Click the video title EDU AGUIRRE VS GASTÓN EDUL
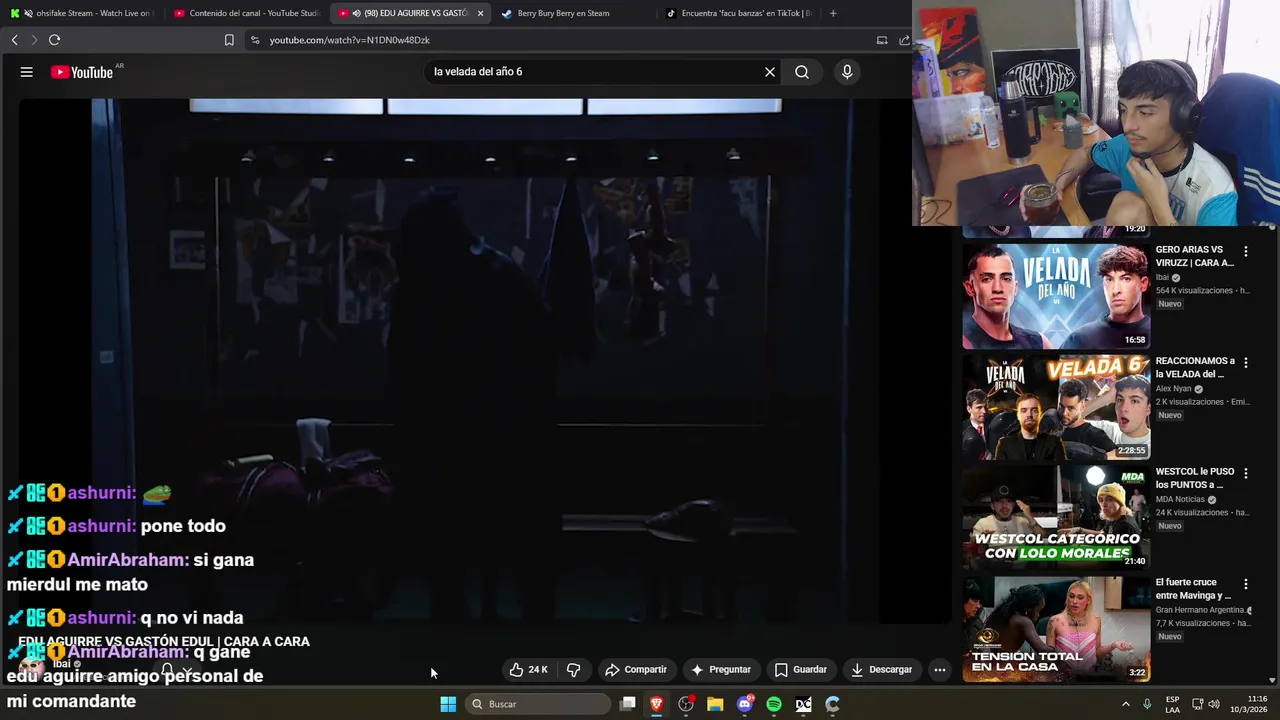 coord(164,642)
